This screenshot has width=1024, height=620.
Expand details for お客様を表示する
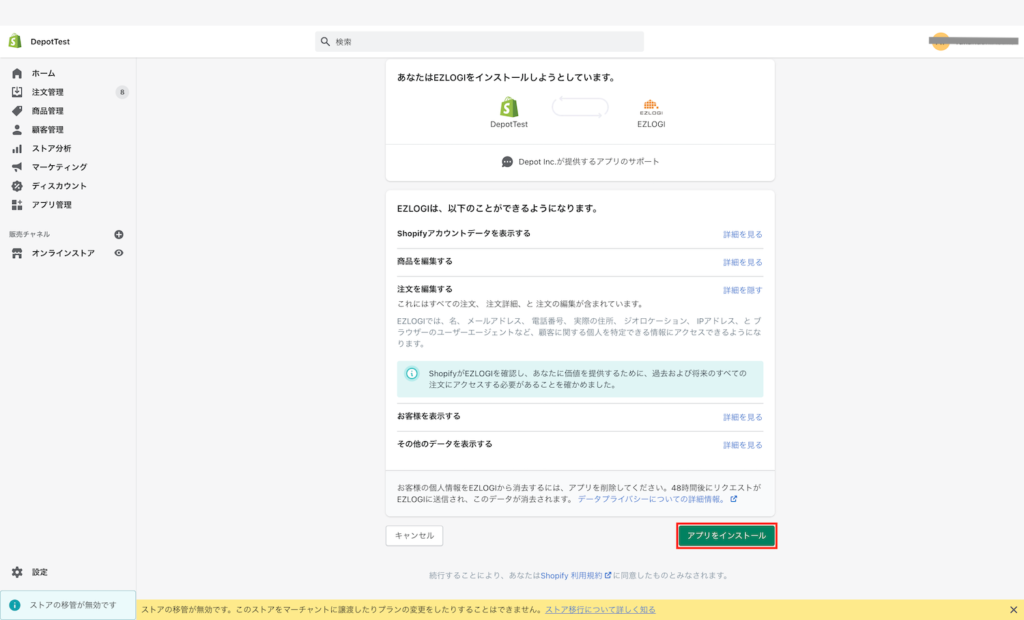tap(742, 417)
